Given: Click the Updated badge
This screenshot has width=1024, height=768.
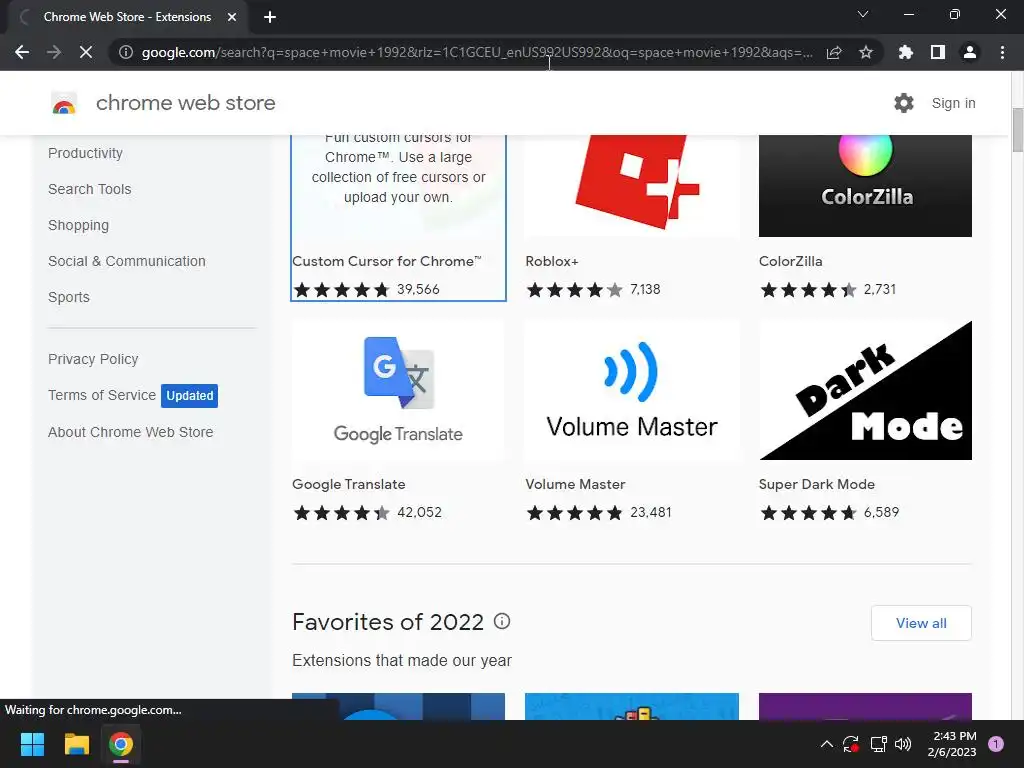Looking at the screenshot, I should click(x=189, y=396).
